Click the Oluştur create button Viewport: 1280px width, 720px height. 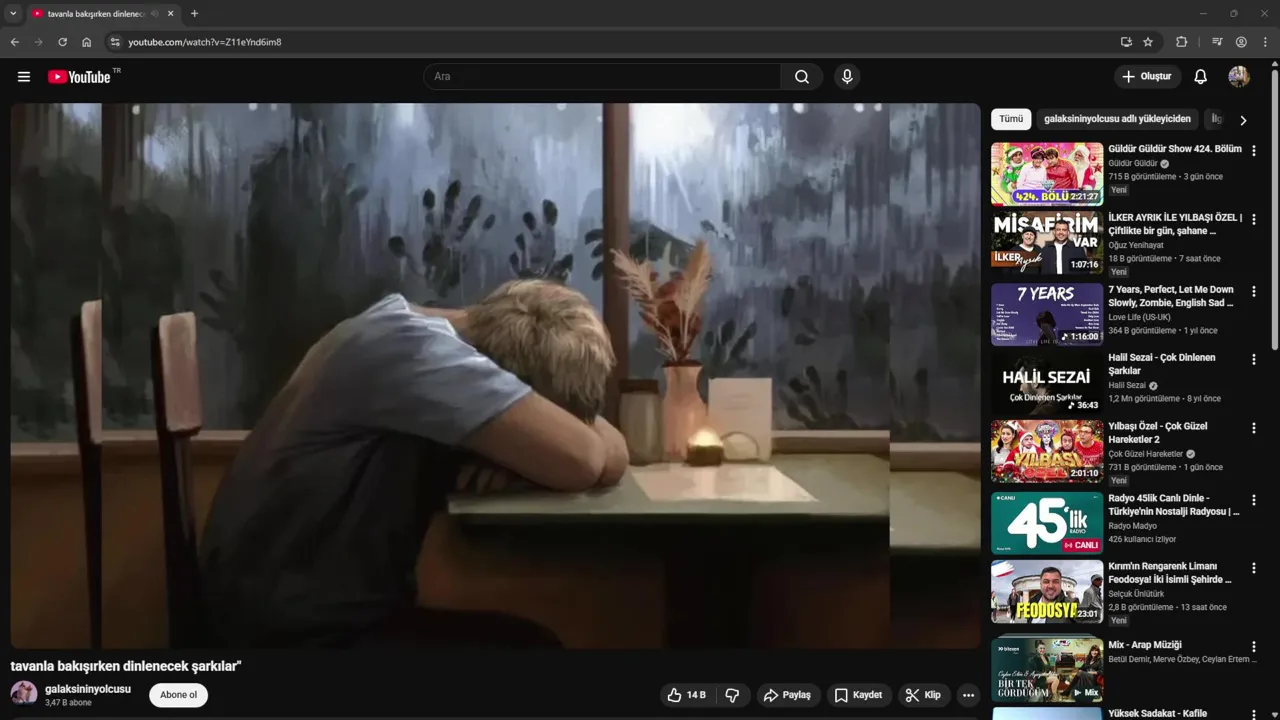click(1147, 77)
